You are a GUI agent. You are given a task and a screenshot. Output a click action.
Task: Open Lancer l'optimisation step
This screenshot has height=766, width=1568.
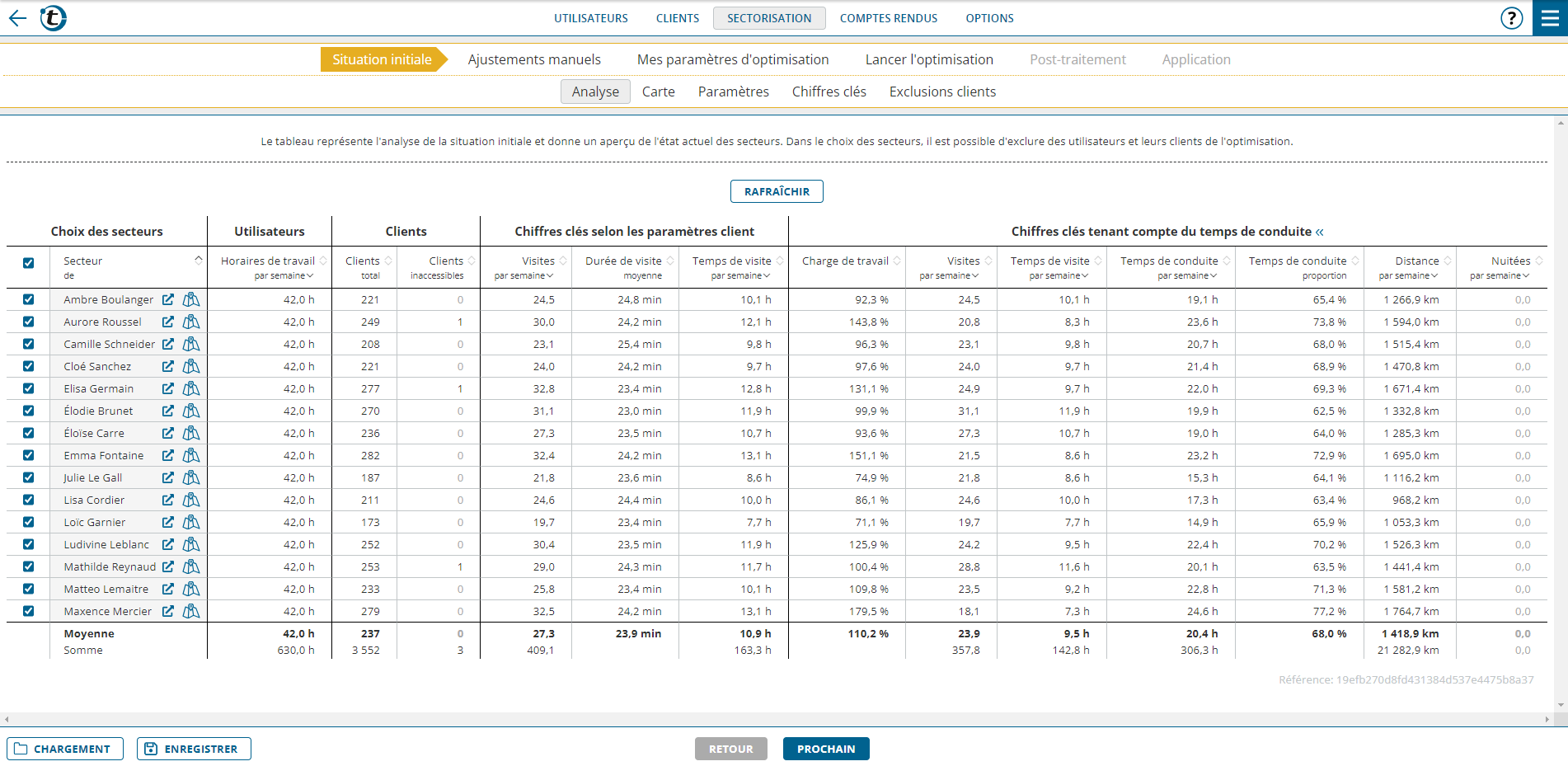click(x=929, y=59)
